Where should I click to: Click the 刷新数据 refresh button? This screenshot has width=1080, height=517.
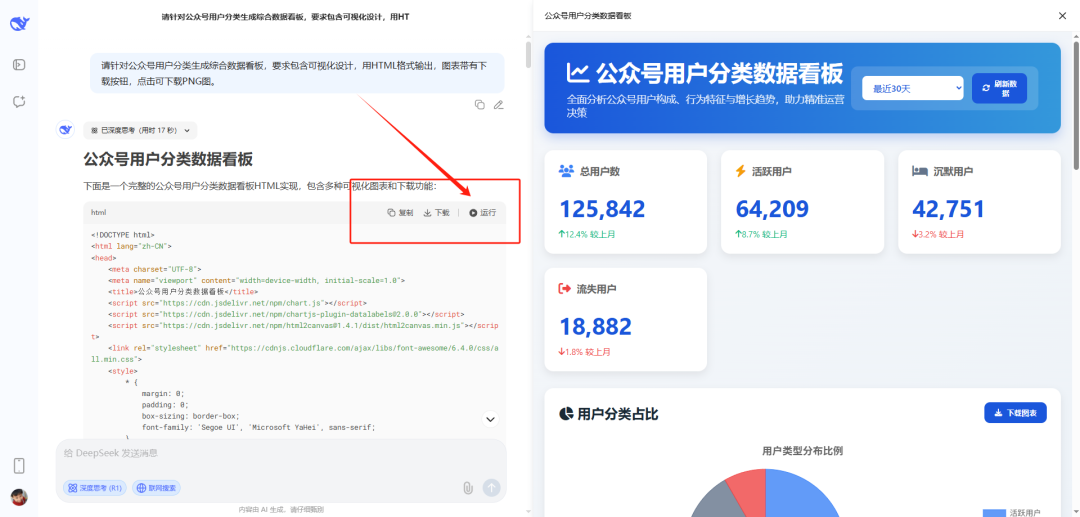(999, 88)
